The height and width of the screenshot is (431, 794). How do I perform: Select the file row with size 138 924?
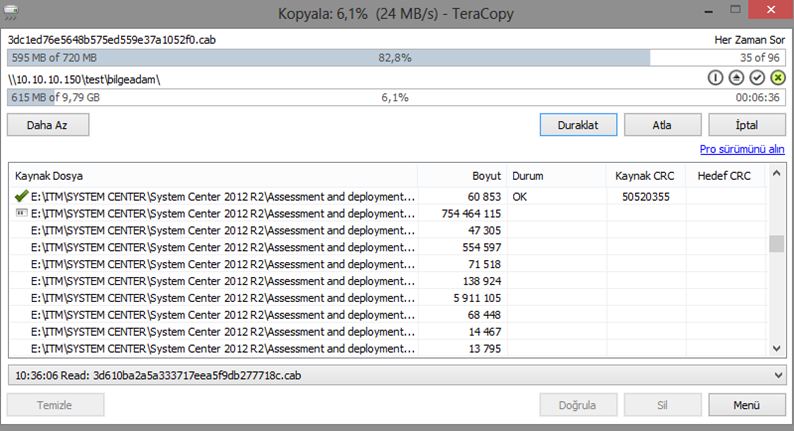pyautogui.click(x=387, y=281)
